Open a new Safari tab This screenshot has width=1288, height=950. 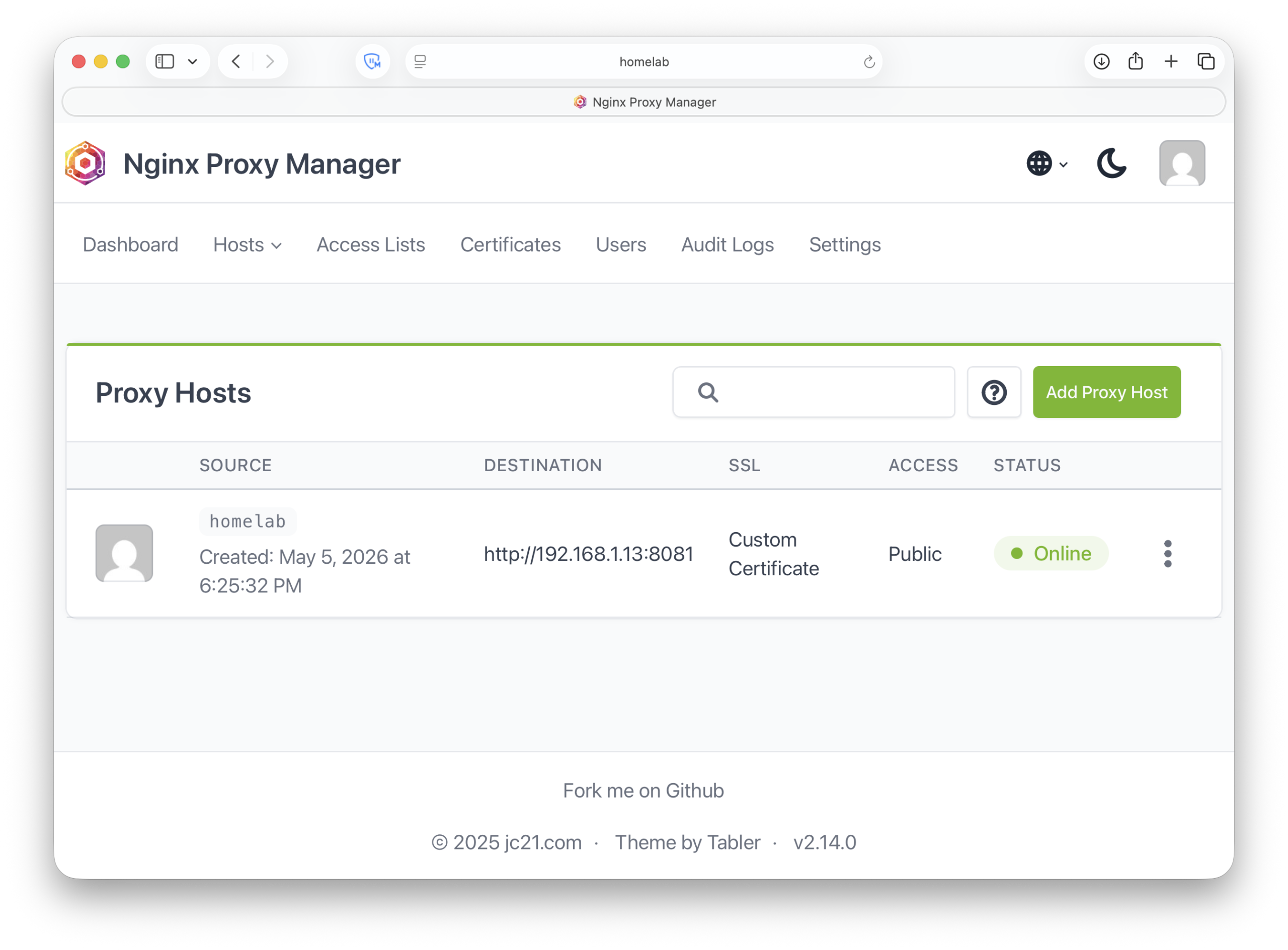pyautogui.click(x=1171, y=61)
